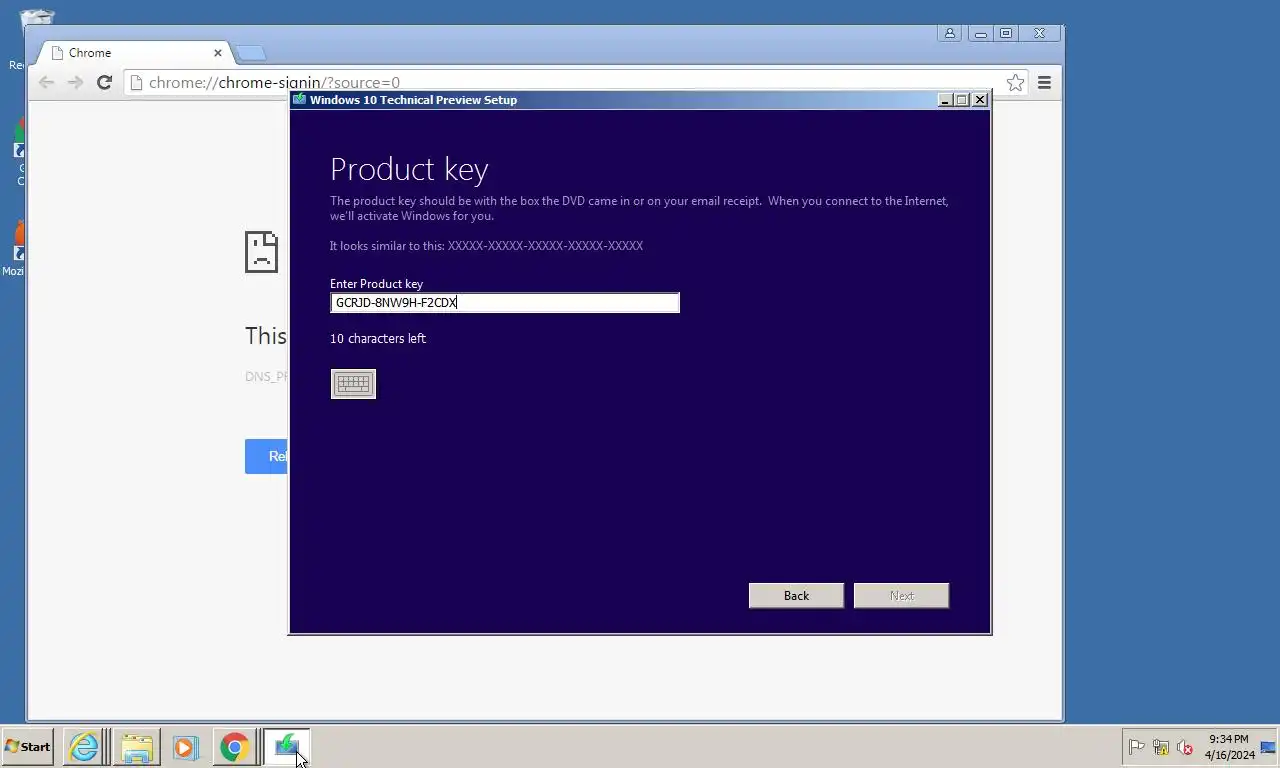Select the Setup program taskbar button
Viewport: 1280px width, 768px height.
[x=286, y=746]
